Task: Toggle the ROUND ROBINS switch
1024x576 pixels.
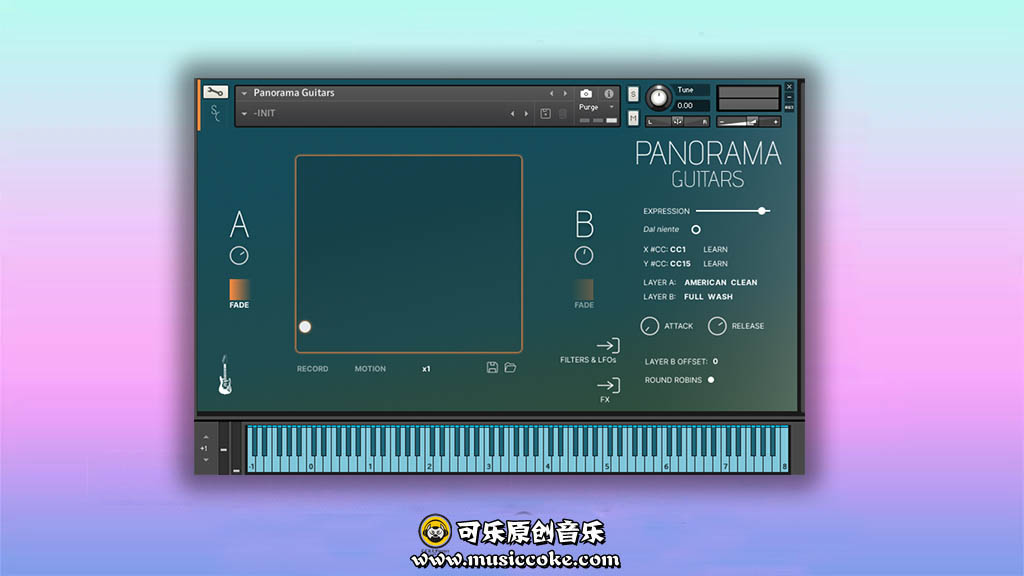Action: pos(711,379)
